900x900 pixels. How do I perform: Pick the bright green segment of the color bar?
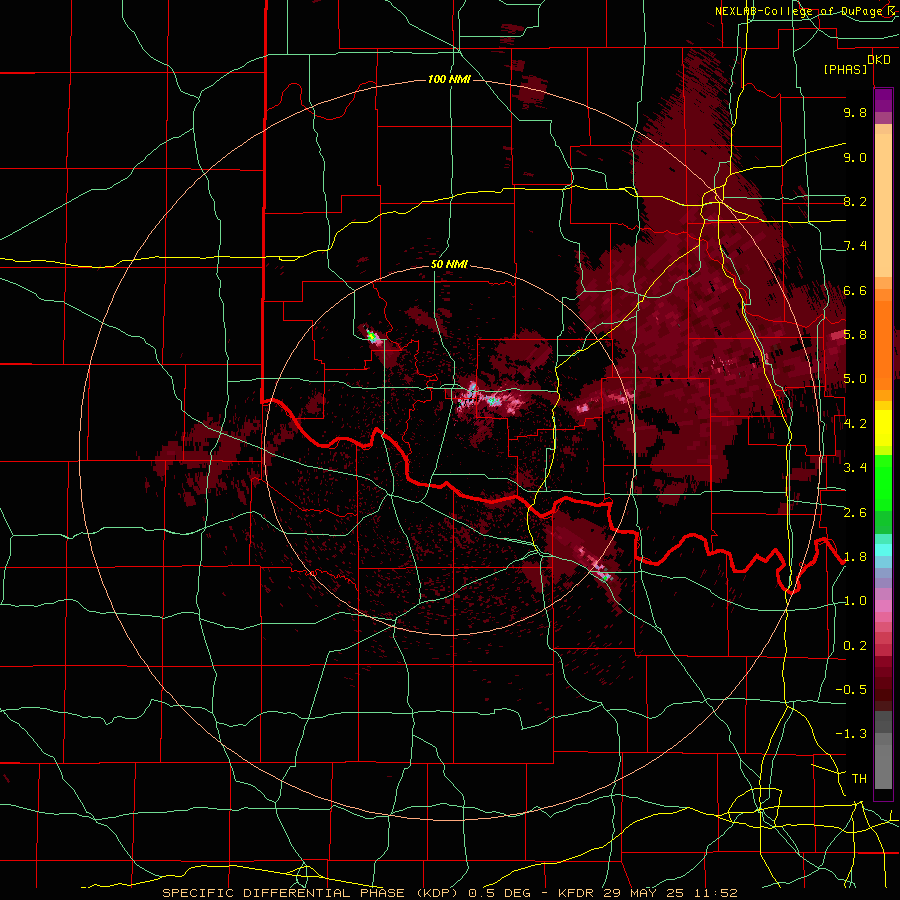pyautogui.click(x=883, y=483)
